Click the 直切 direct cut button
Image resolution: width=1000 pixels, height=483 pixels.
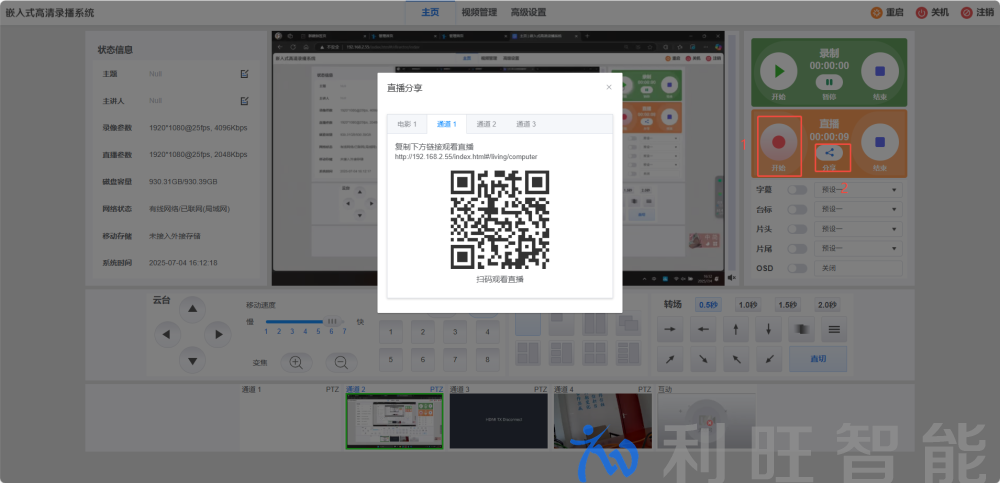coord(818,359)
